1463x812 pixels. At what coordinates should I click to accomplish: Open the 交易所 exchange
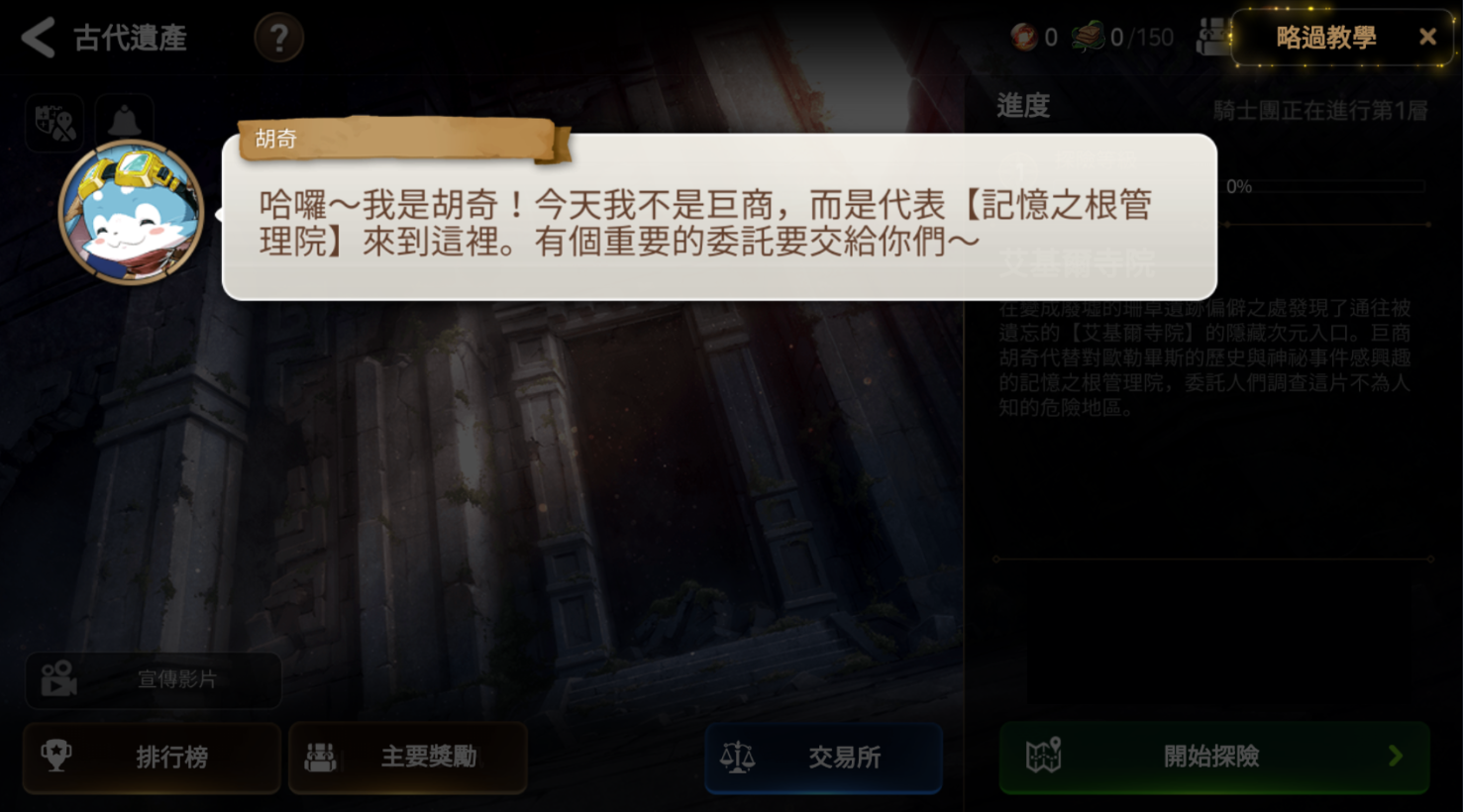[x=823, y=758]
